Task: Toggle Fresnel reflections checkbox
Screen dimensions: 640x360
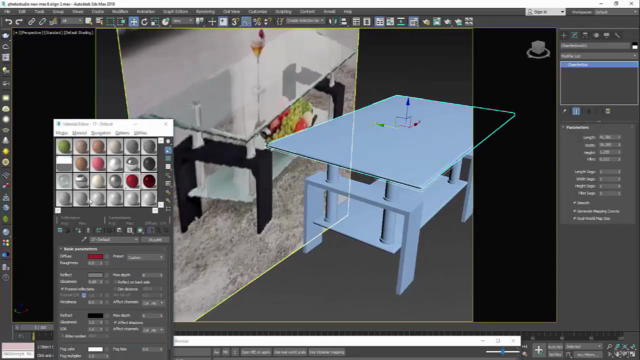Action: click(62, 289)
